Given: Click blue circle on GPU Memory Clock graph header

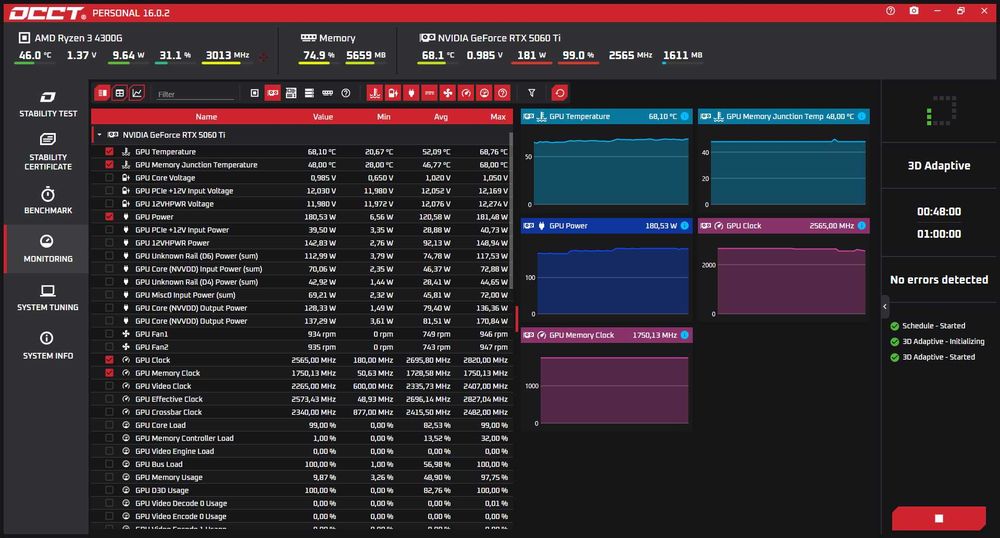Looking at the screenshot, I should [684, 335].
